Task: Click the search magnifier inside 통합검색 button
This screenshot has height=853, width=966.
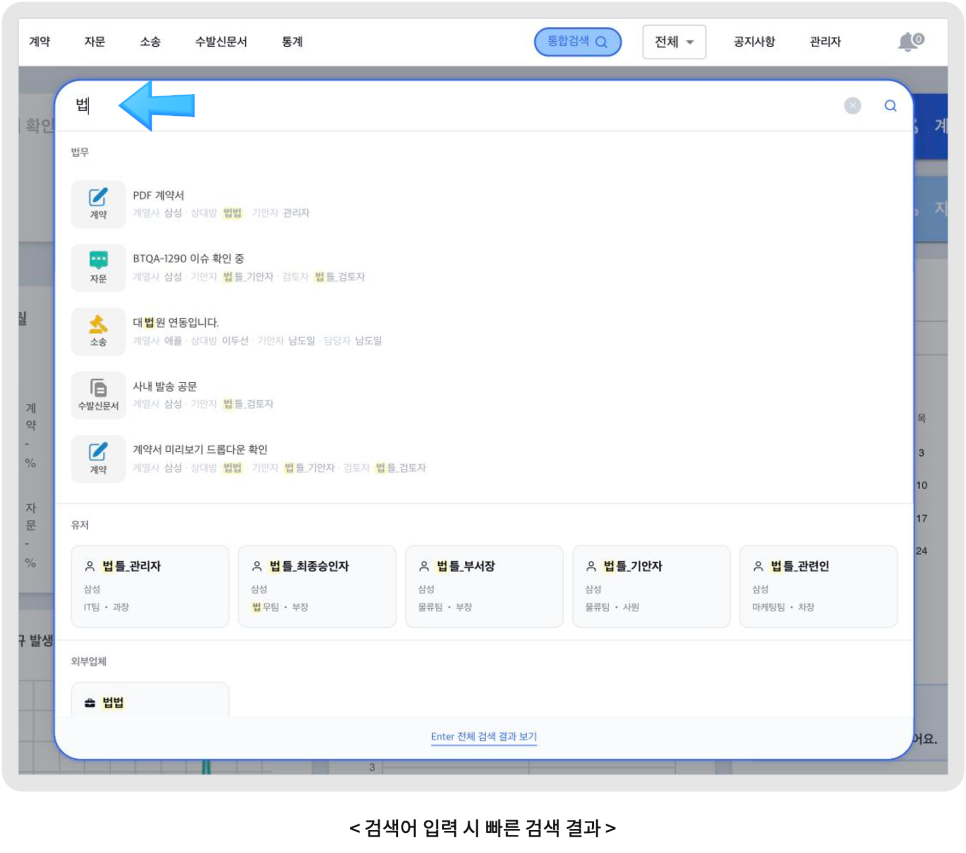Action: [x=601, y=42]
